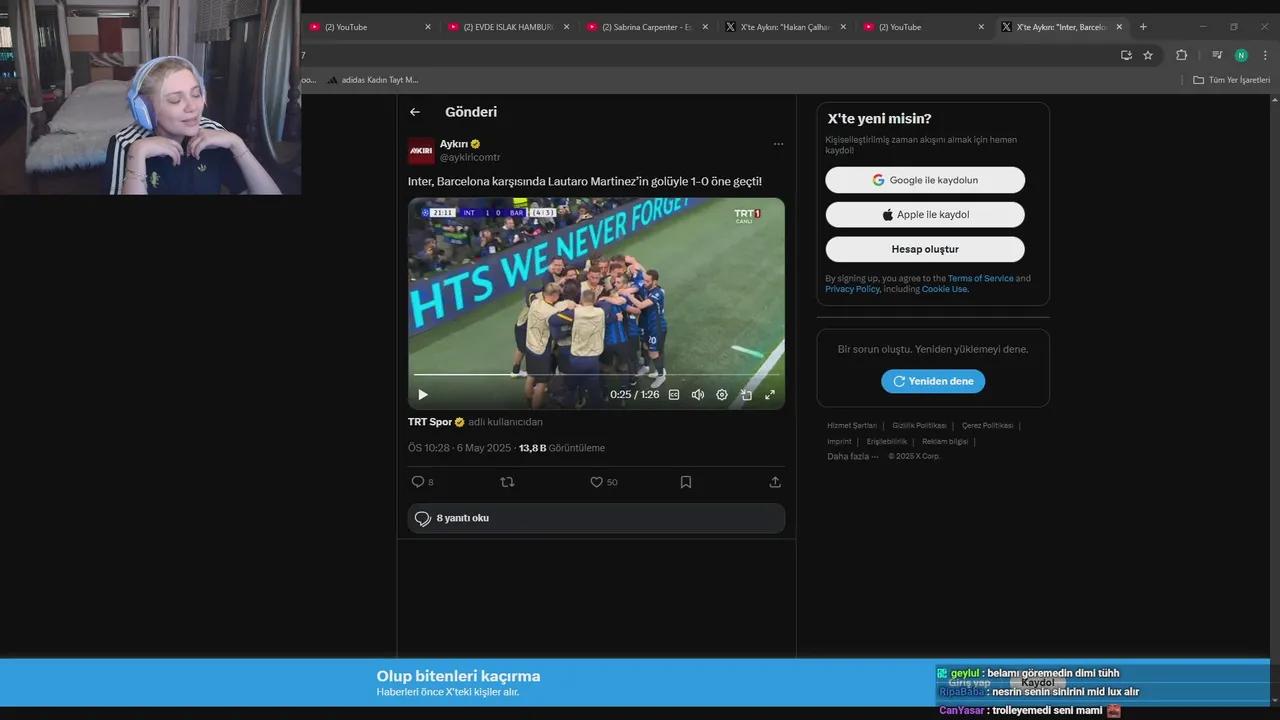The height and width of the screenshot is (720, 1280).
Task: Open the post's three-dot more menu
Action: pos(778,144)
